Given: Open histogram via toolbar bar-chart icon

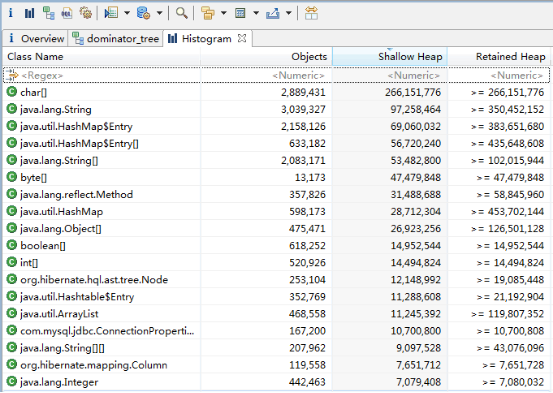Looking at the screenshot, I should 29,13.
